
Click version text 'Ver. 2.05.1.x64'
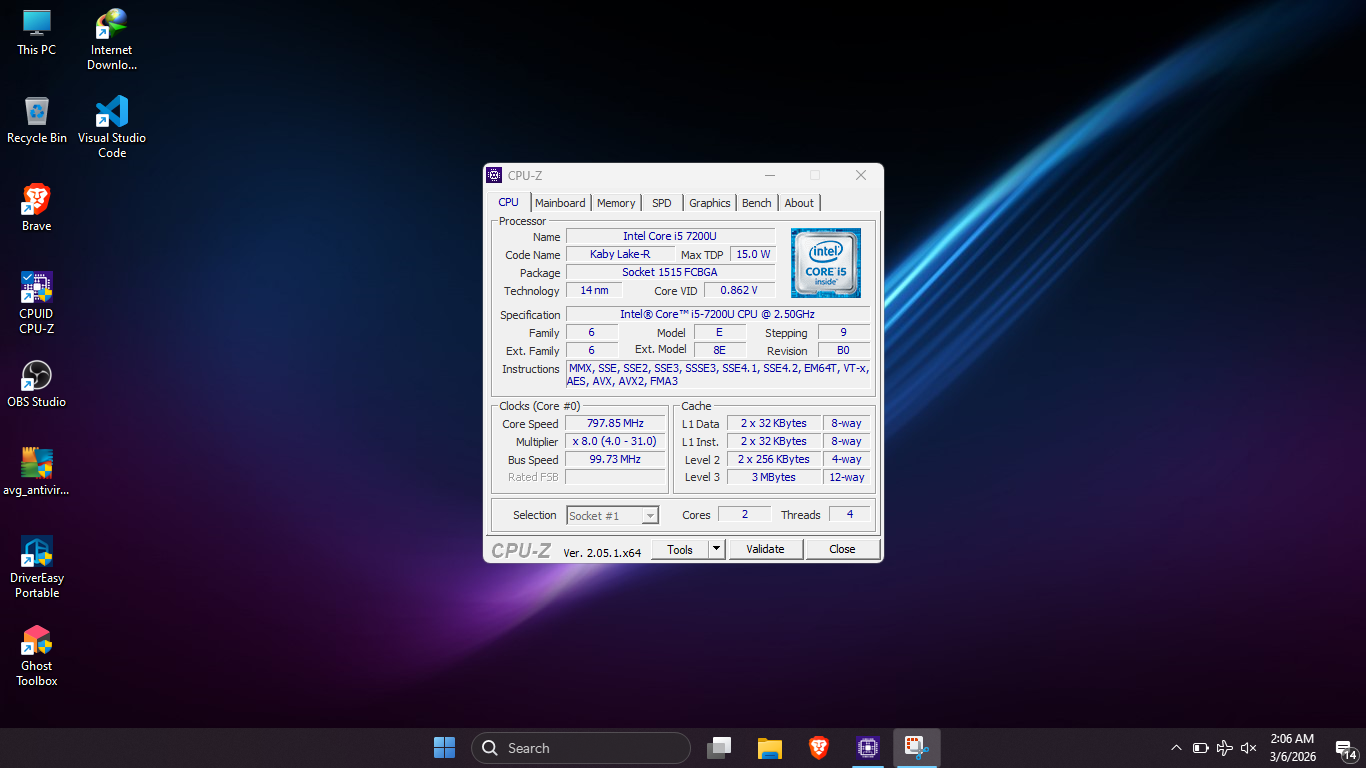pos(602,552)
